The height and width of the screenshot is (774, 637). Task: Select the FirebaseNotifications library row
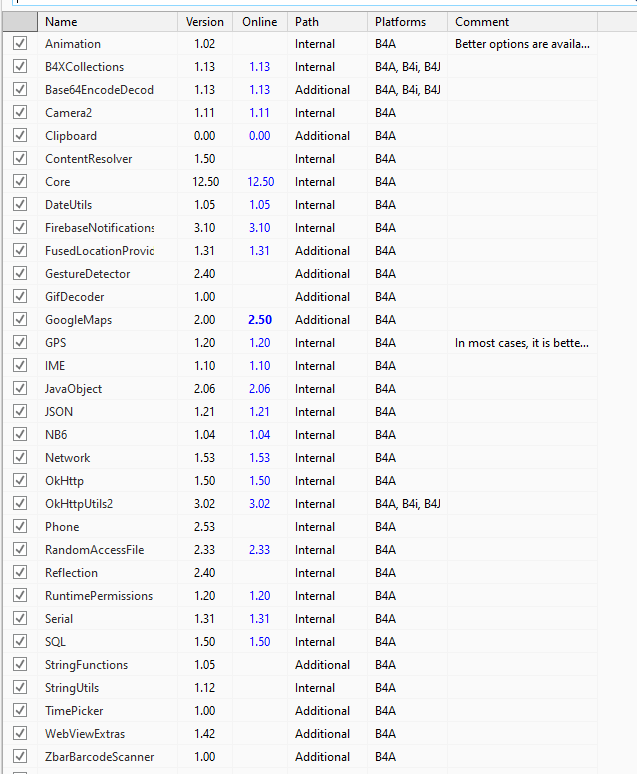pos(100,228)
